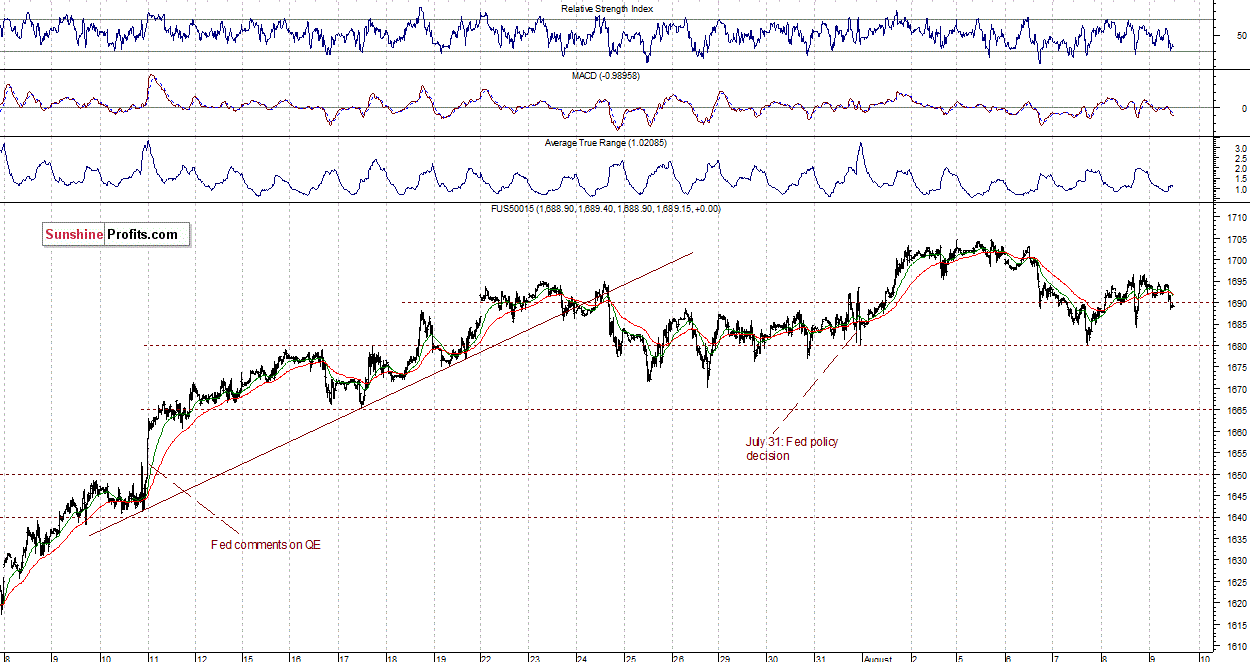Click the price axis label 1655
This screenshot has height=662, width=1250.
(x=1237, y=454)
